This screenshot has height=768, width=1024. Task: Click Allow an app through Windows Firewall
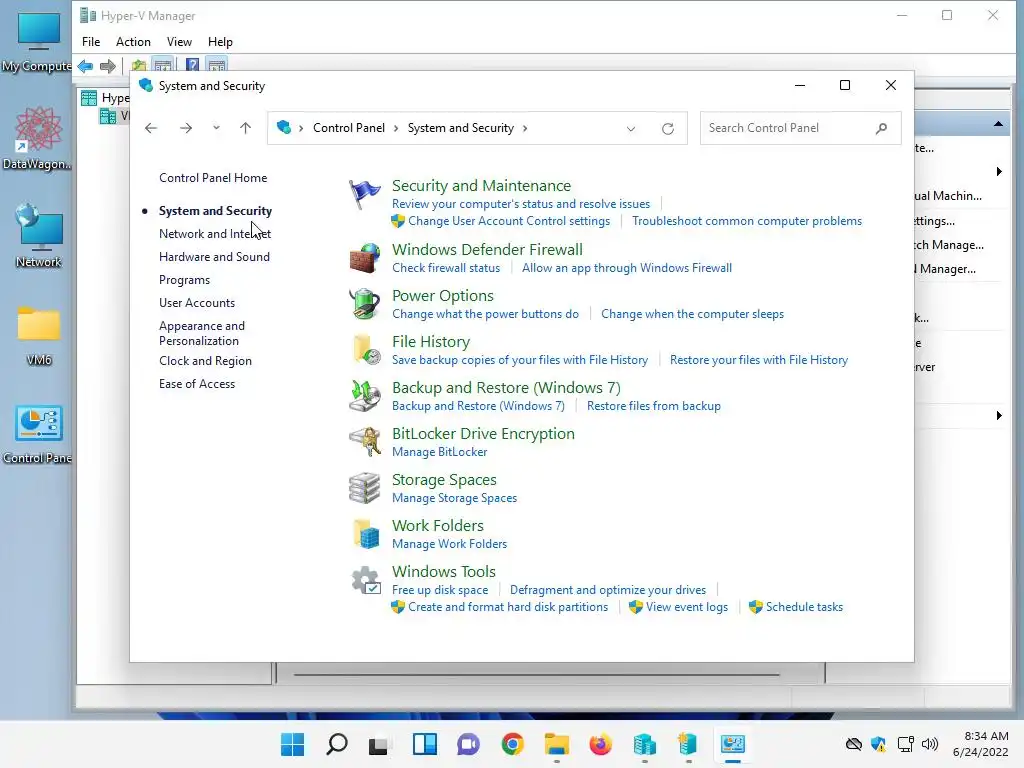pos(627,268)
